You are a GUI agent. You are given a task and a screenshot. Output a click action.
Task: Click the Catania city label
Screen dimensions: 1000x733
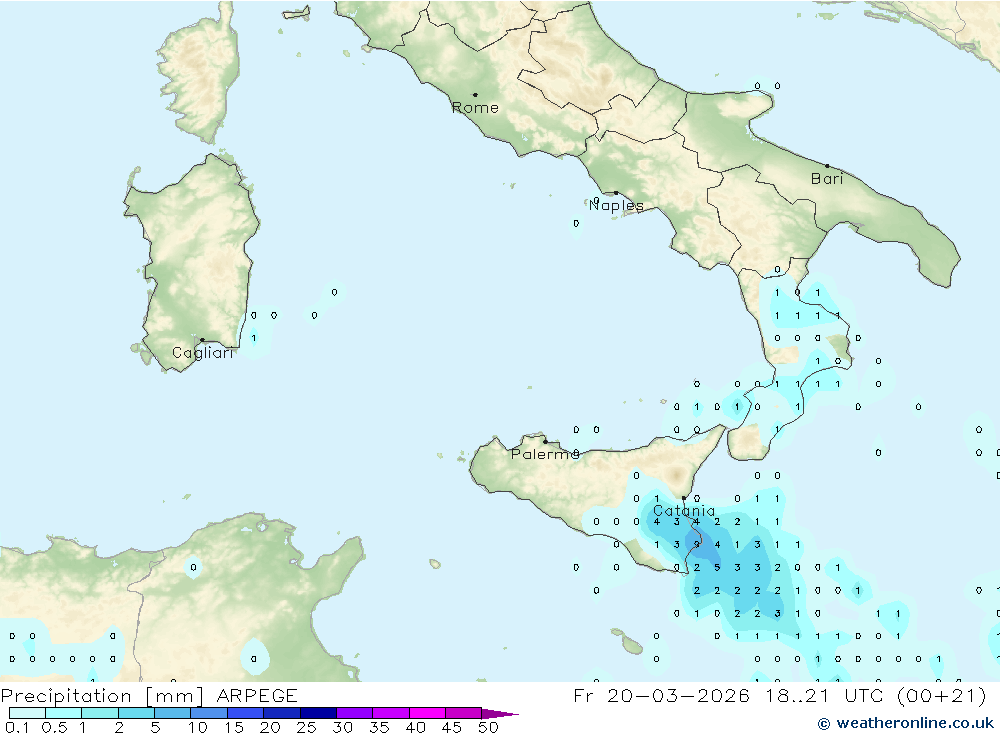(684, 510)
